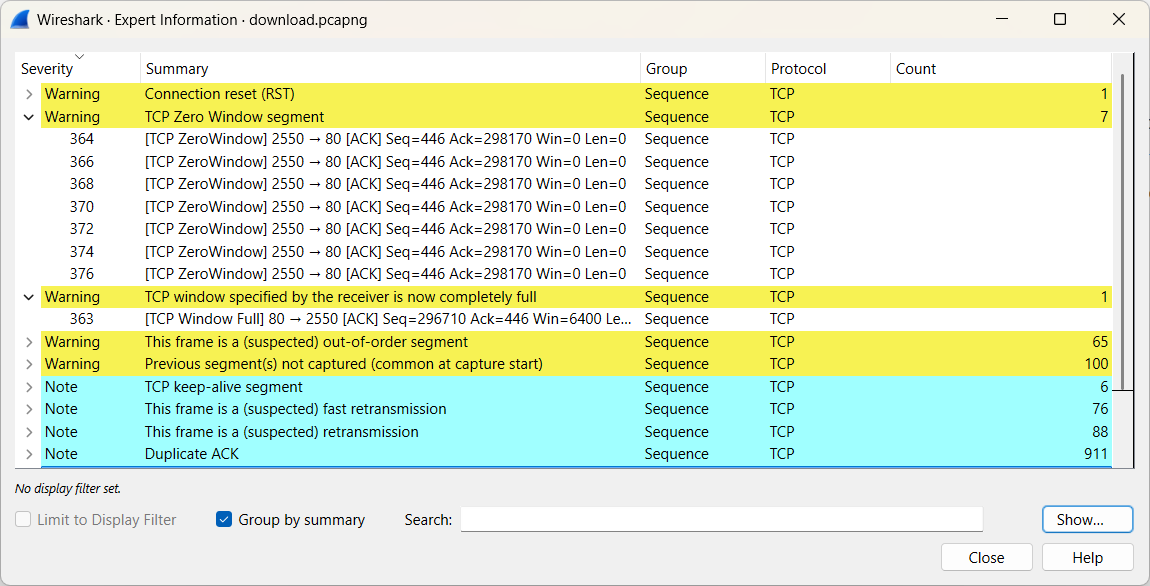Select packet 364 ZeroWindow entry
1150x586 pixels.
385,139
